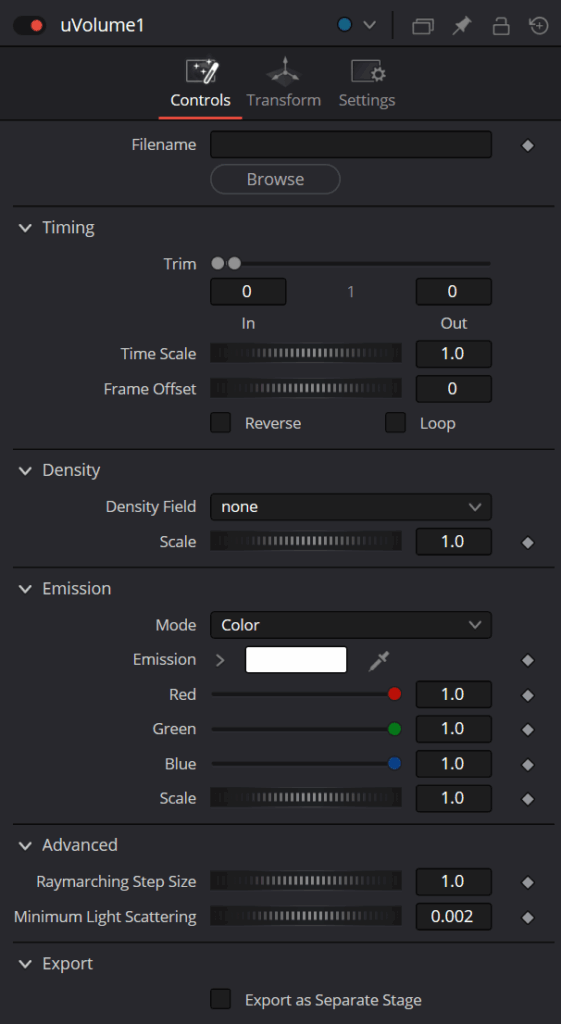Open the Emission Mode dropdown
561x1024 pixels.
(x=351, y=625)
